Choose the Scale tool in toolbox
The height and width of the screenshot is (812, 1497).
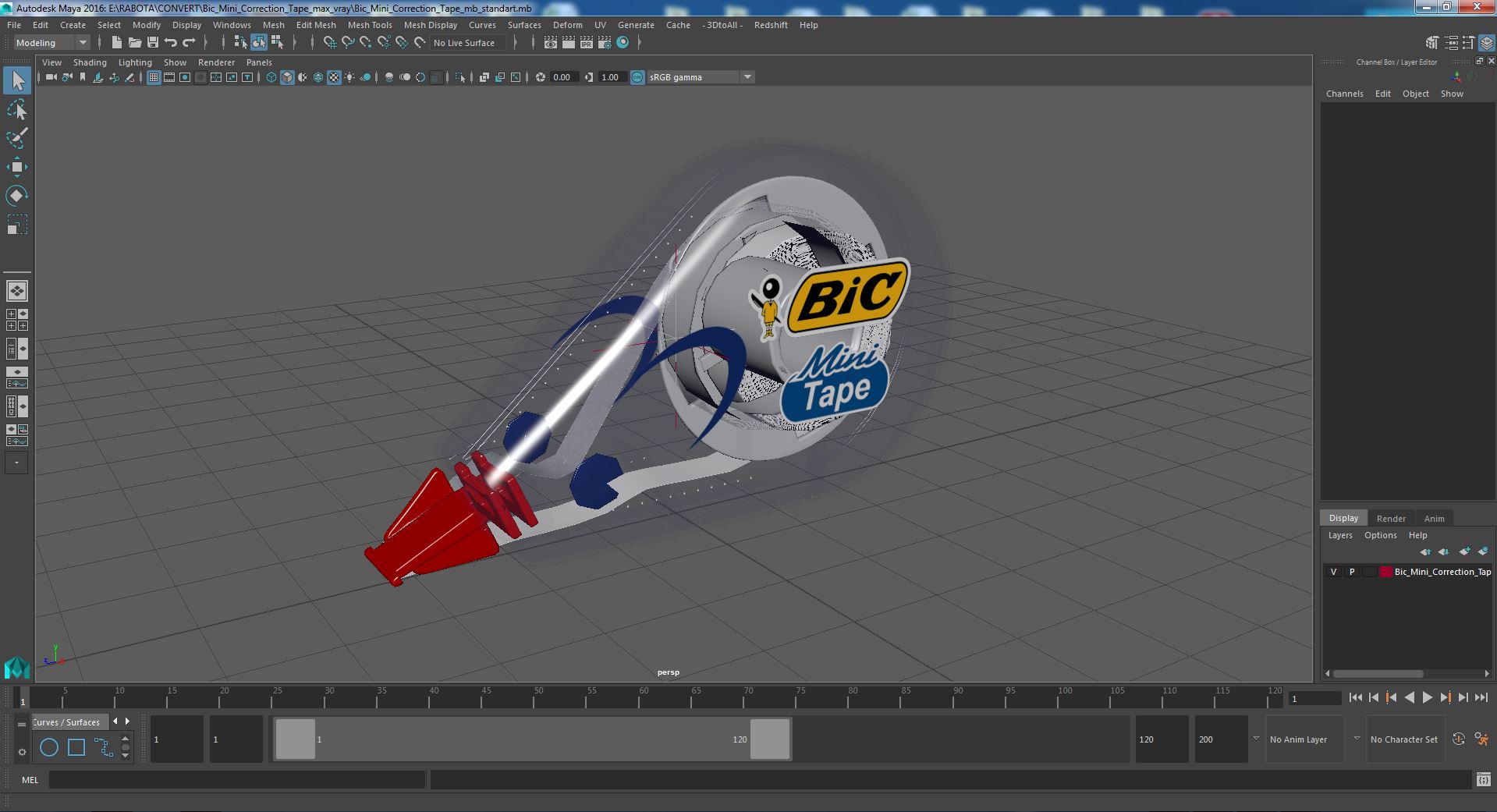(x=16, y=225)
